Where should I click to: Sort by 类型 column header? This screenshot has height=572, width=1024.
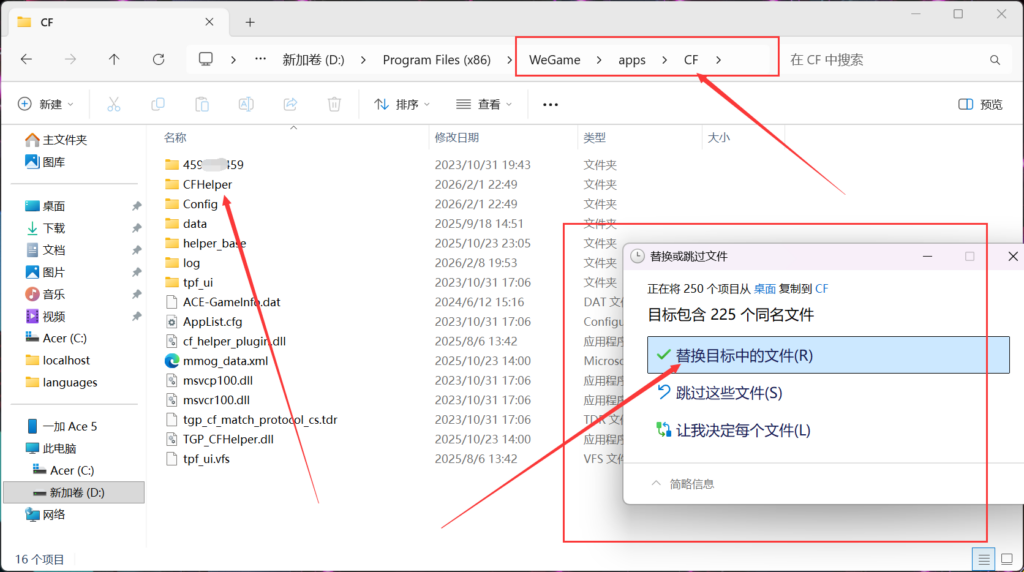pyautogui.click(x=594, y=138)
